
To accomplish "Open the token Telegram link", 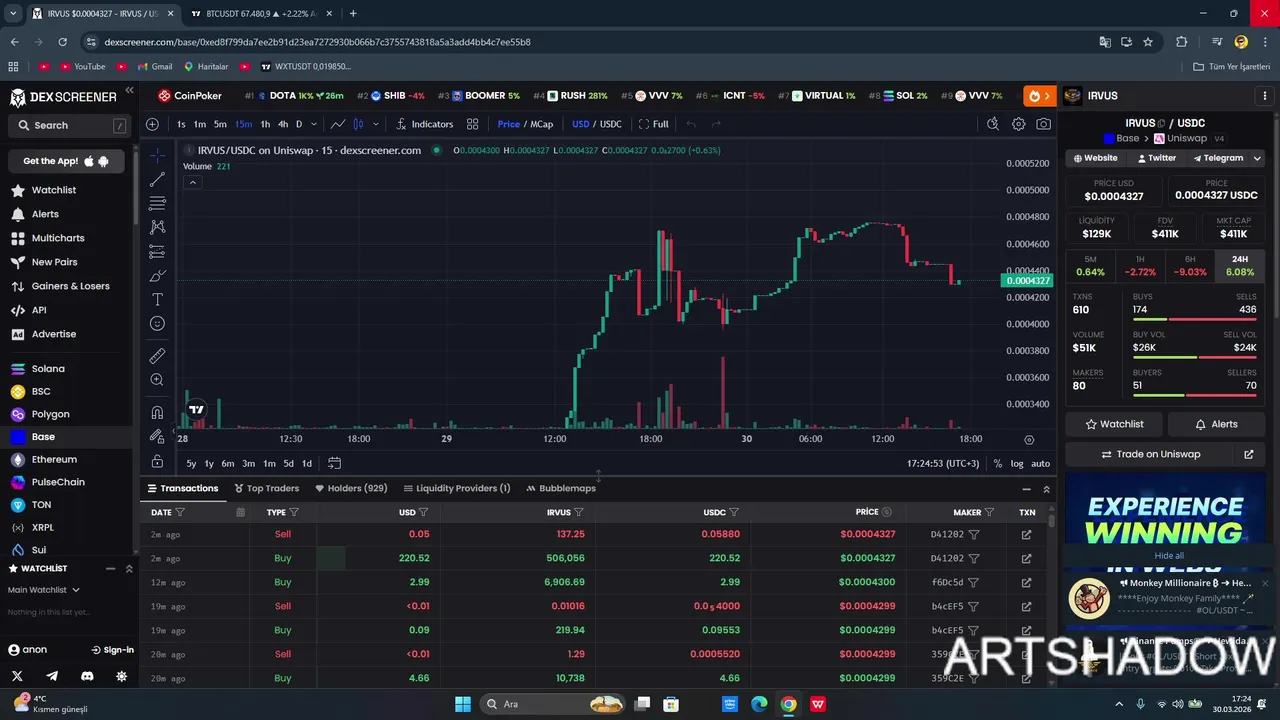I will [1217, 158].
